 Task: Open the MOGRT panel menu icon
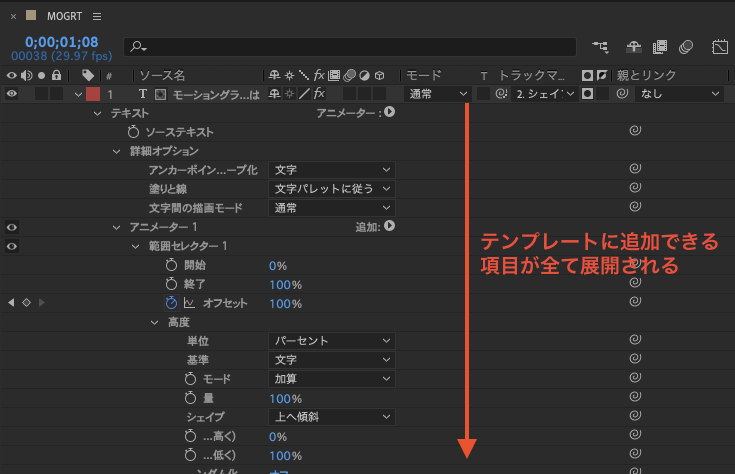click(97, 16)
